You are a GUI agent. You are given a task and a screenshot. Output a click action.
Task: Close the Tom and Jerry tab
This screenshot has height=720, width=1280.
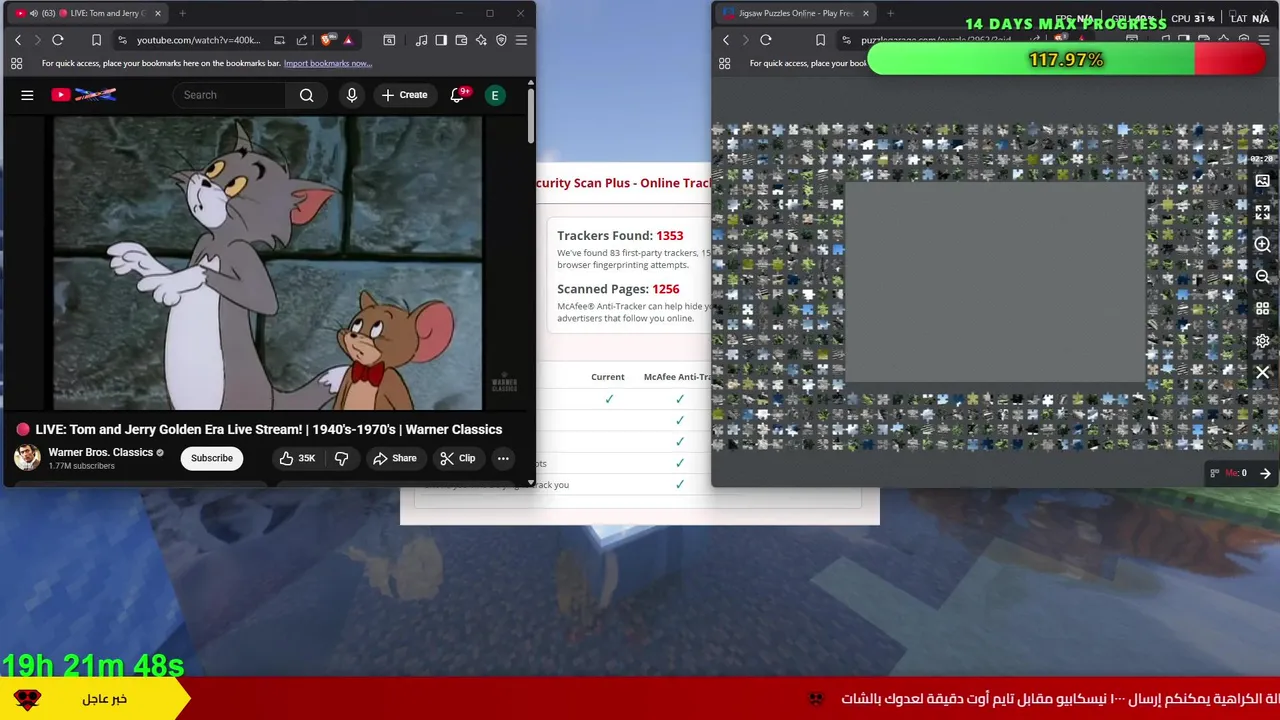point(159,13)
